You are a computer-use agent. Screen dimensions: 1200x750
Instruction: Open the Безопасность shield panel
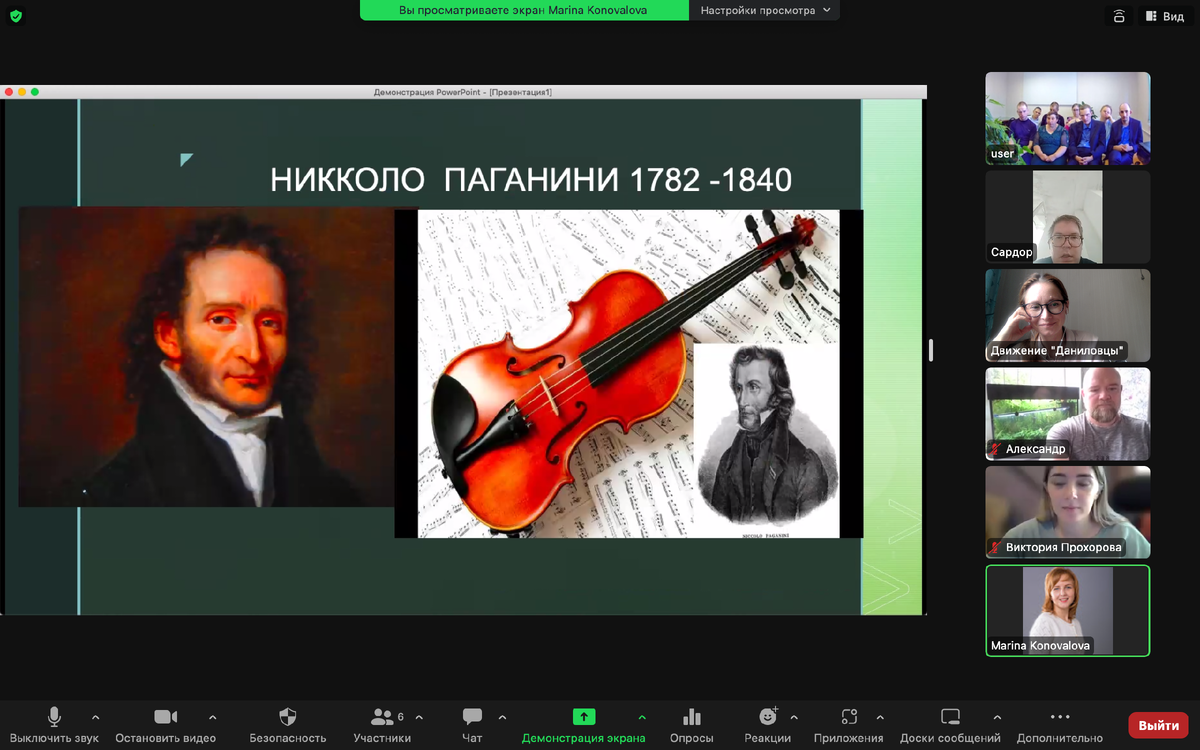pyautogui.click(x=287, y=717)
